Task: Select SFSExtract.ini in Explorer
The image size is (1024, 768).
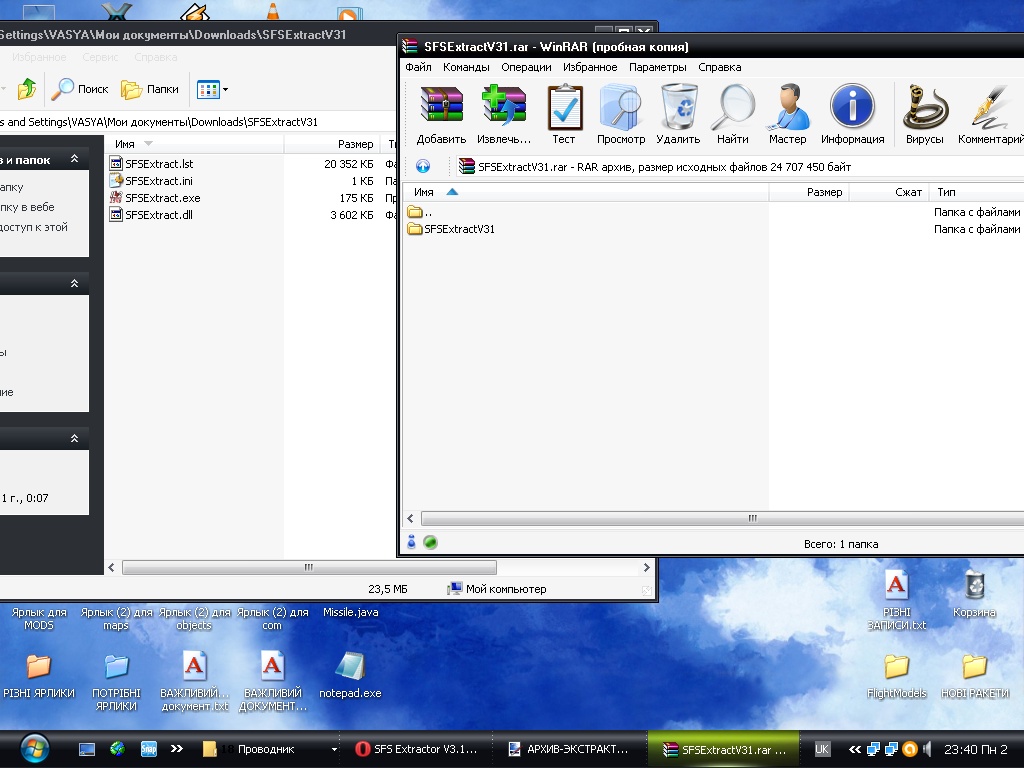Action: pyautogui.click(x=152, y=181)
